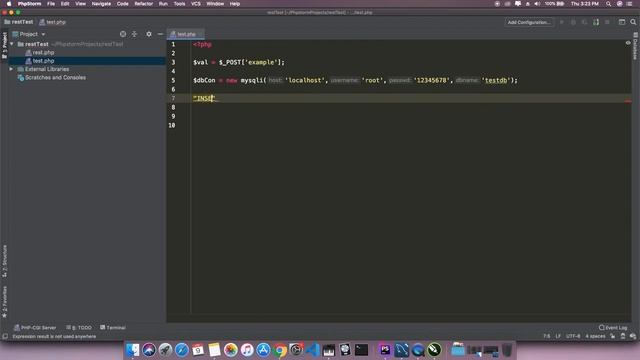Click the Search Everywhere magnifier icon in PhpStorm toolbar
The height and width of the screenshot is (360, 640).
633,22
